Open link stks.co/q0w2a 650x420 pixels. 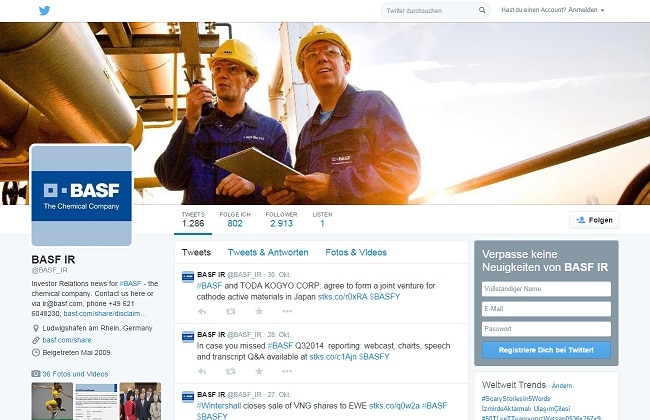(394, 406)
